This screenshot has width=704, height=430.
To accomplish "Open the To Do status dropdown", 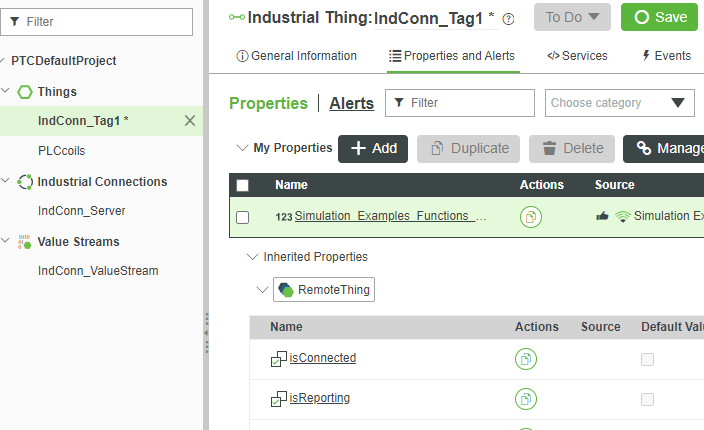I will pyautogui.click(x=572, y=17).
